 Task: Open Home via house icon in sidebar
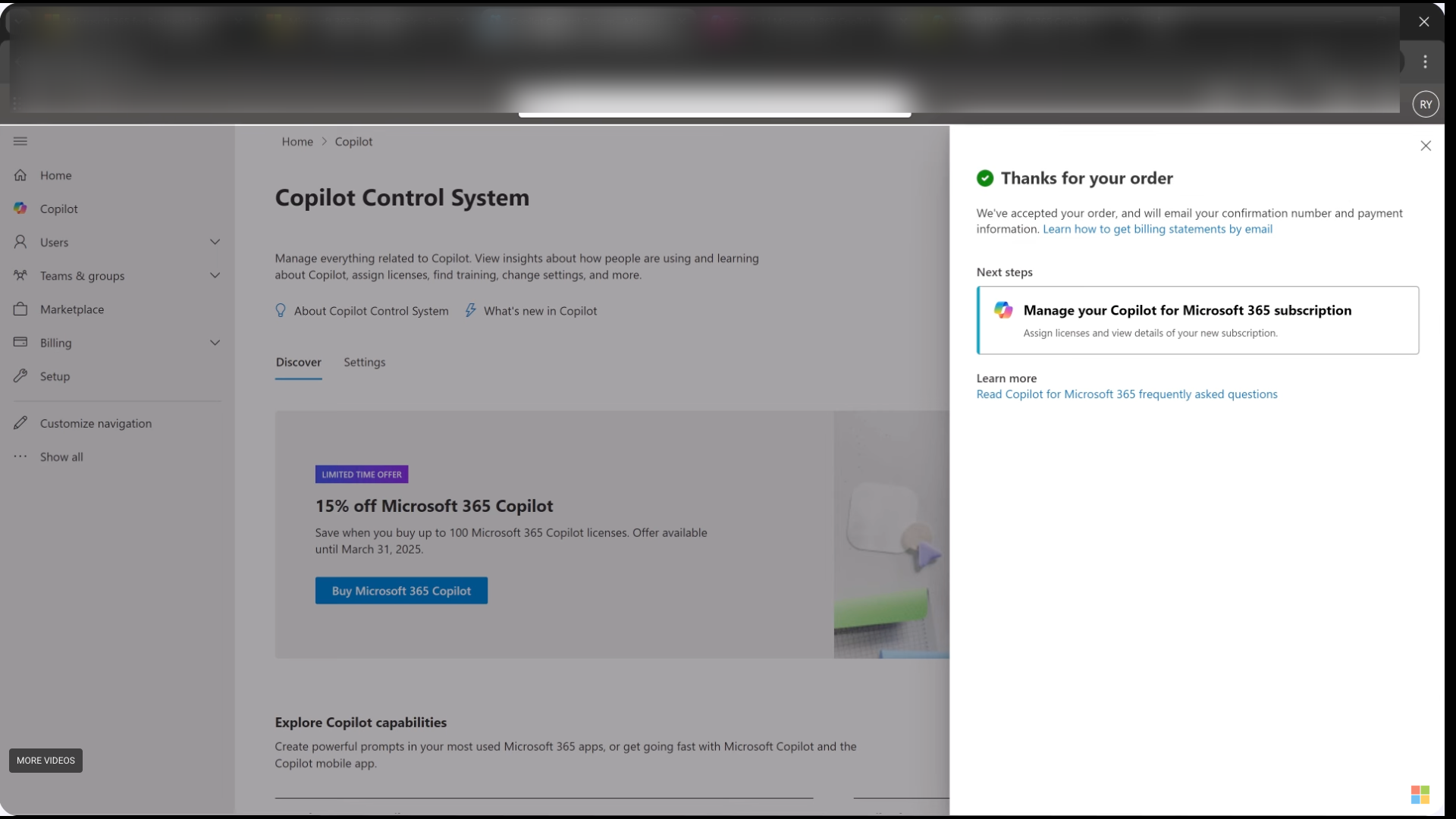point(20,175)
